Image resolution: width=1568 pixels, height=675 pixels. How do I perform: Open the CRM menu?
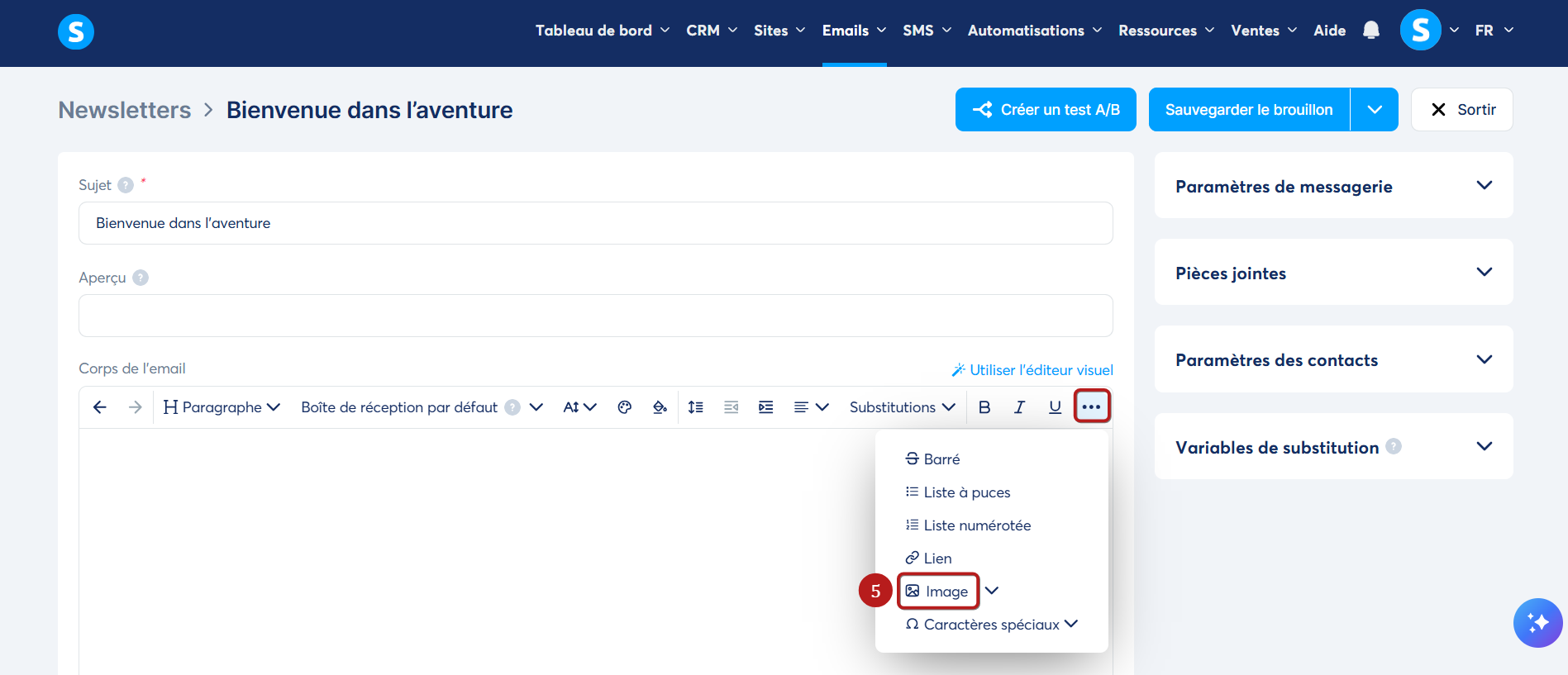(712, 31)
